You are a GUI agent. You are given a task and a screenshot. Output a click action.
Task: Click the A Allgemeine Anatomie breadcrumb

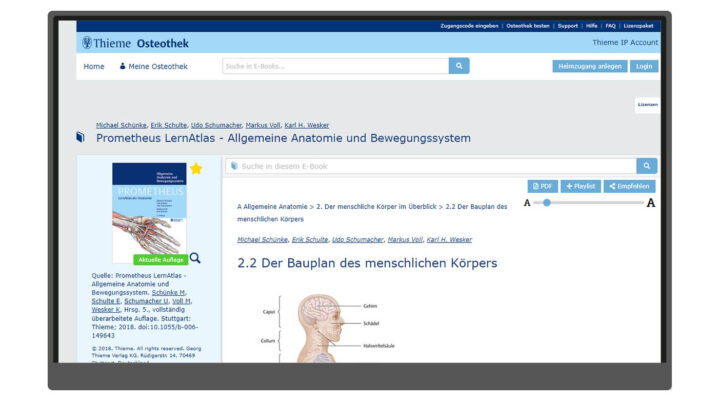[272, 206]
